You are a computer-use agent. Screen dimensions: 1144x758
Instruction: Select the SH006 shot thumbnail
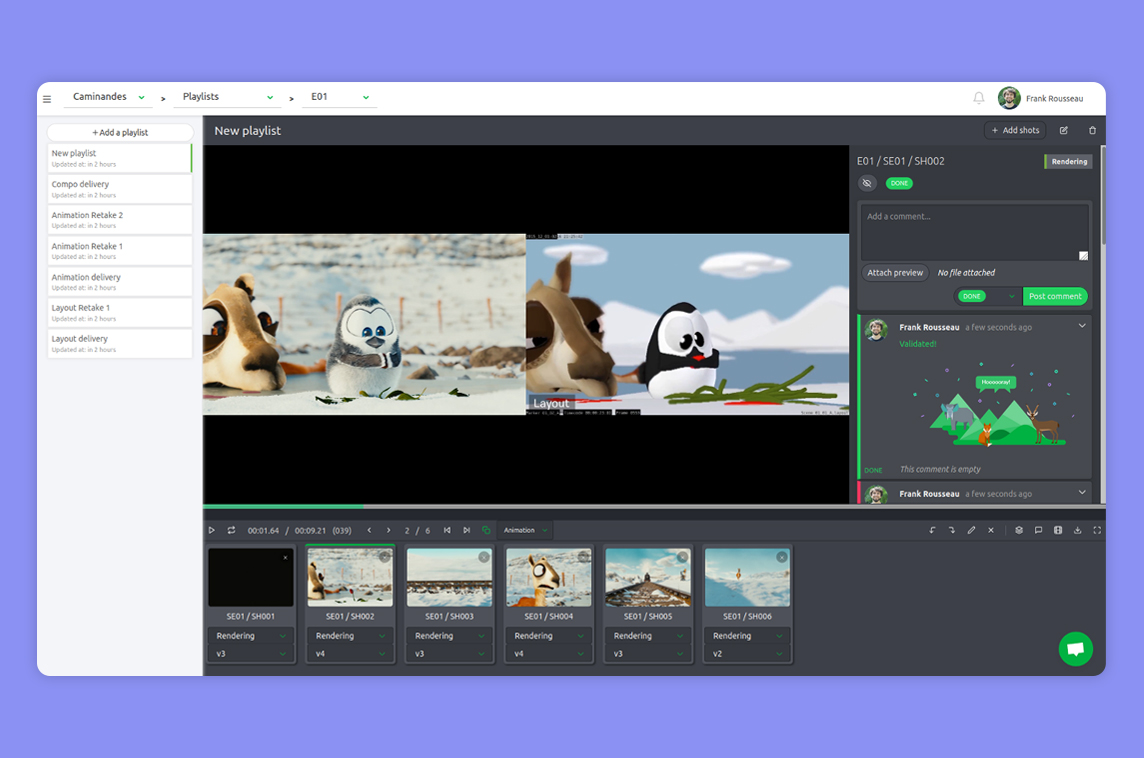point(747,578)
